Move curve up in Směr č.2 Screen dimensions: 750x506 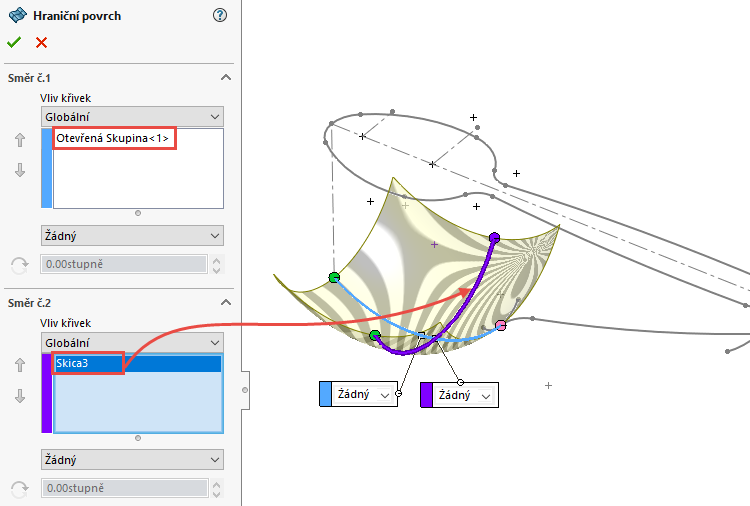click(x=20, y=365)
